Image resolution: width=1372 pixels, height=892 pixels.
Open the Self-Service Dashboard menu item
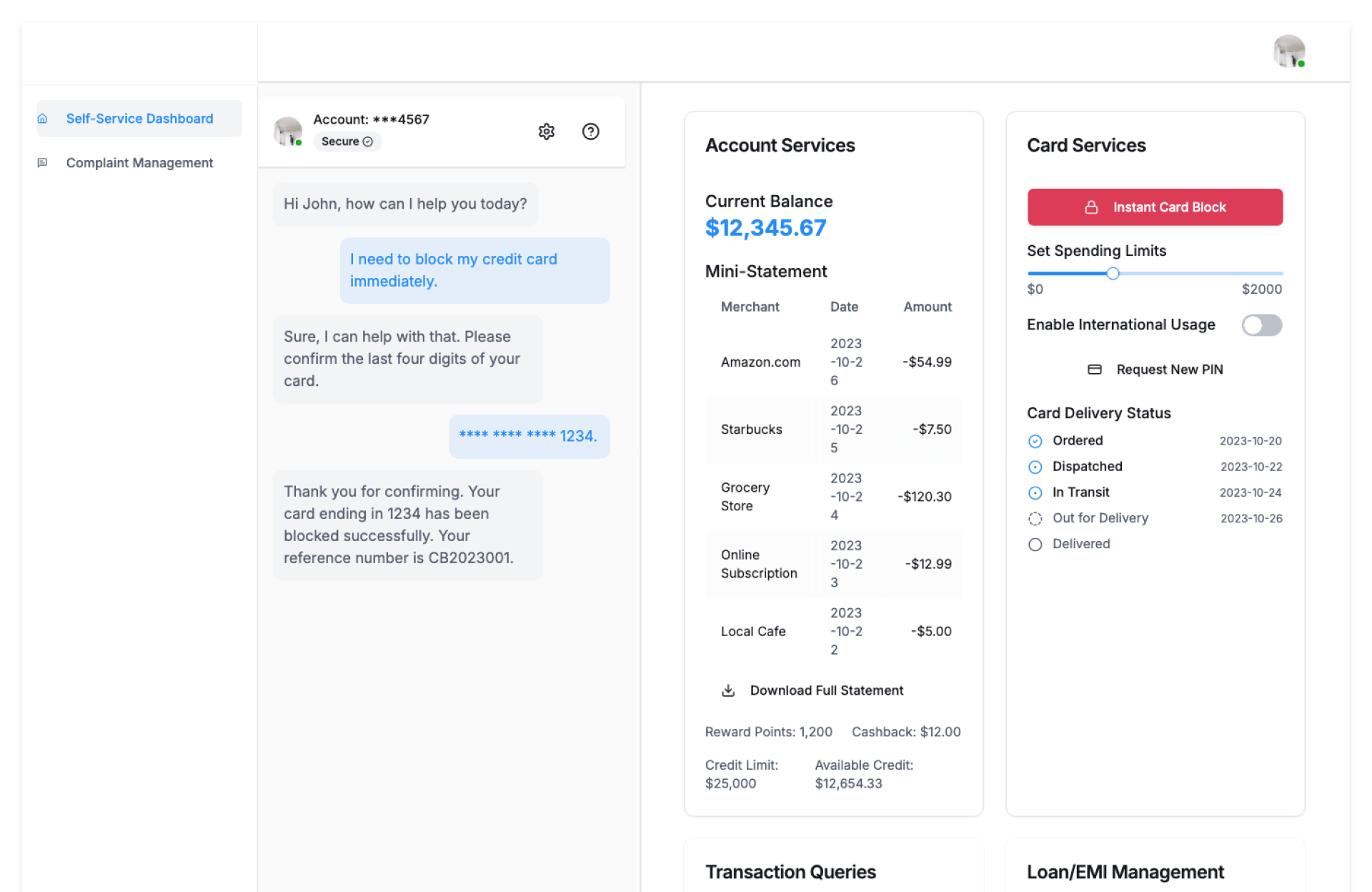click(139, 119)
